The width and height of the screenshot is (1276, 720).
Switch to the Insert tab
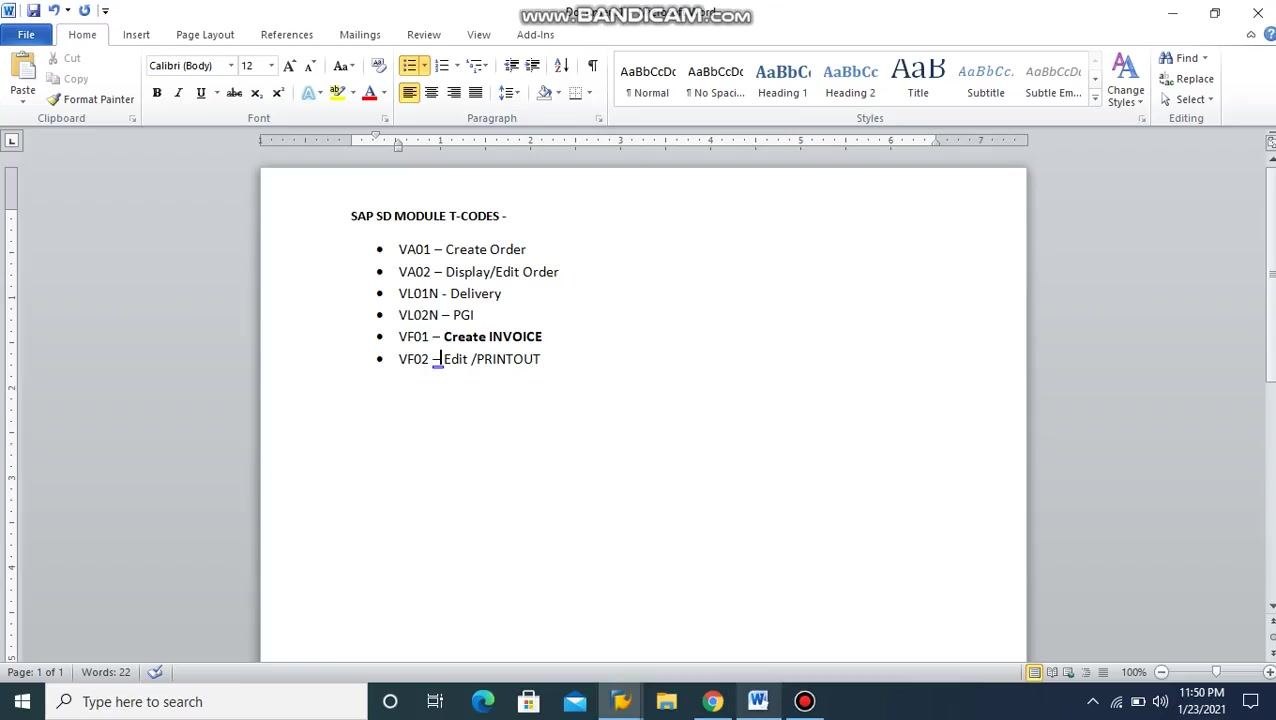[136, 35]
